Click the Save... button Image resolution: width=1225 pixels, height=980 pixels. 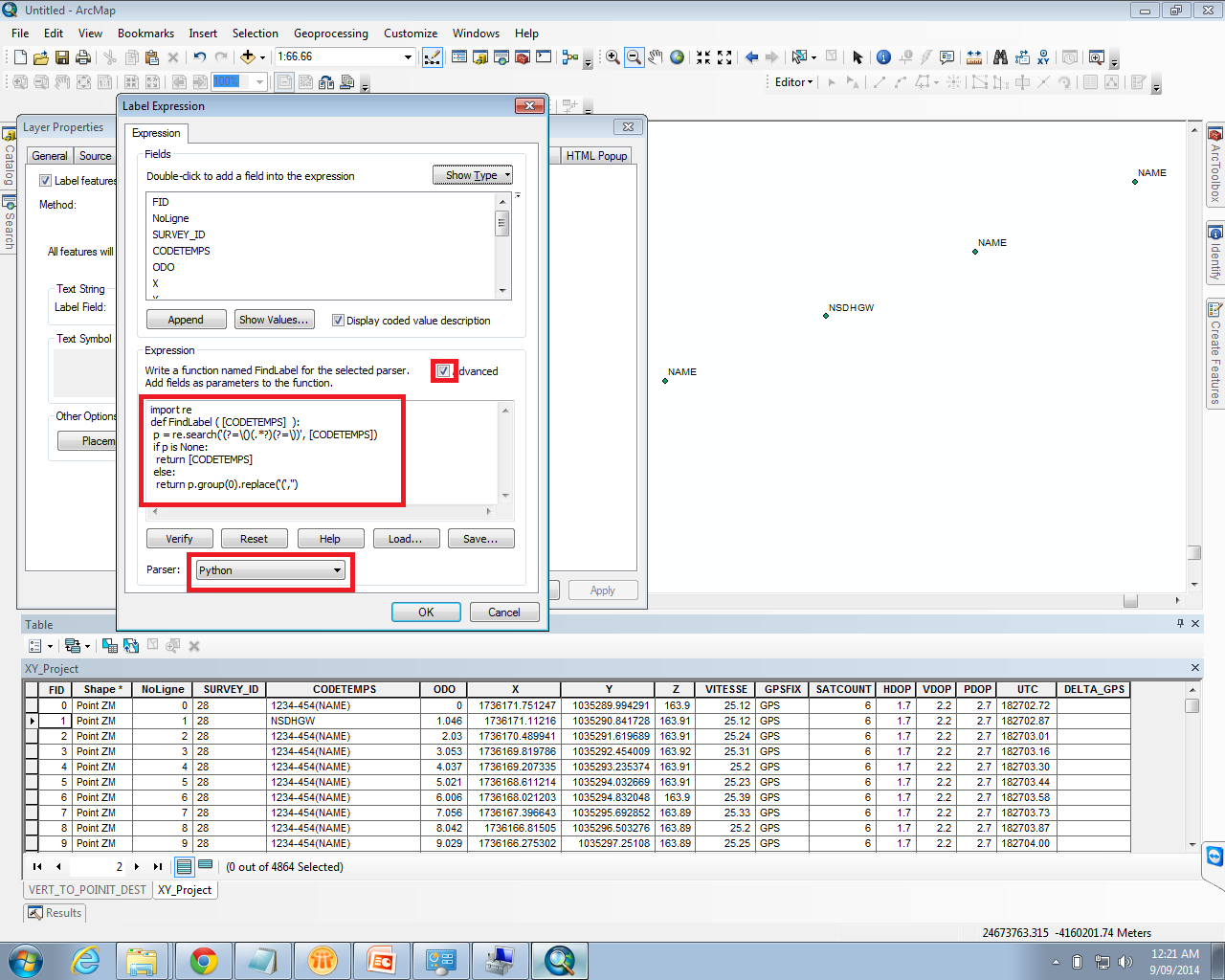pos(480,539)
